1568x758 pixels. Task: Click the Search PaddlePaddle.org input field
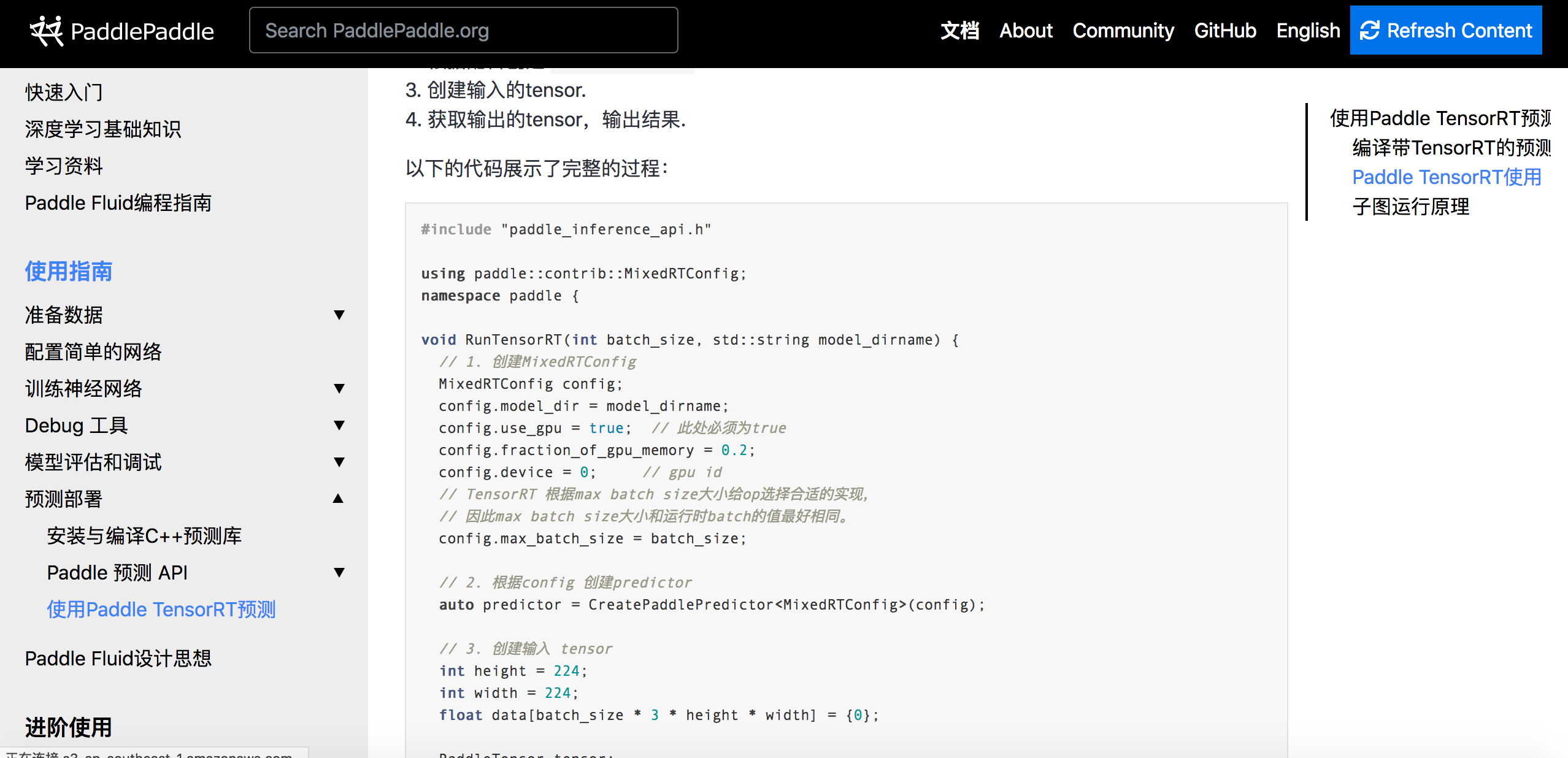(463, 31)
